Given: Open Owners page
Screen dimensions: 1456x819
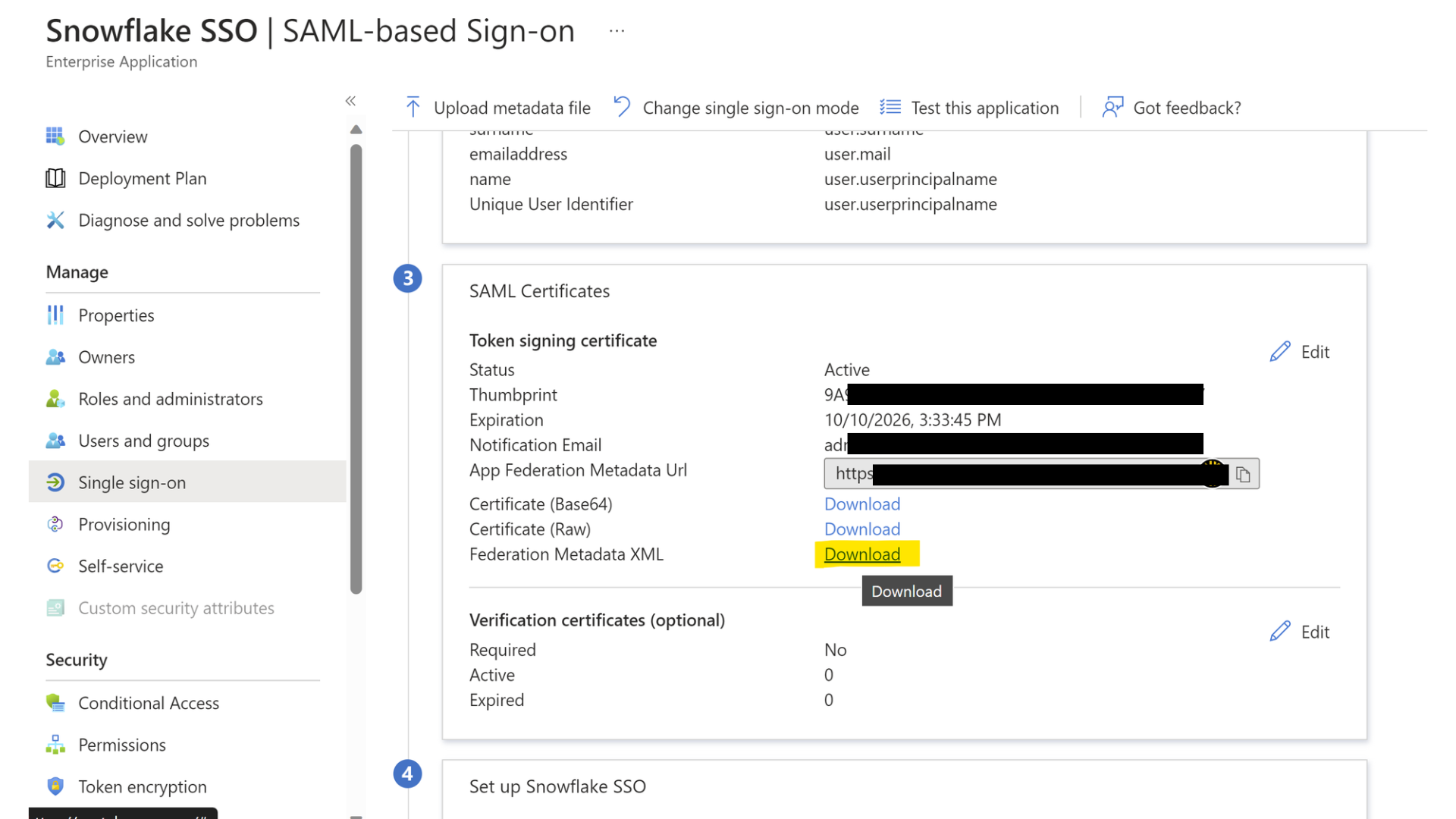Looking at the screenshot, I should click(106, 356).
